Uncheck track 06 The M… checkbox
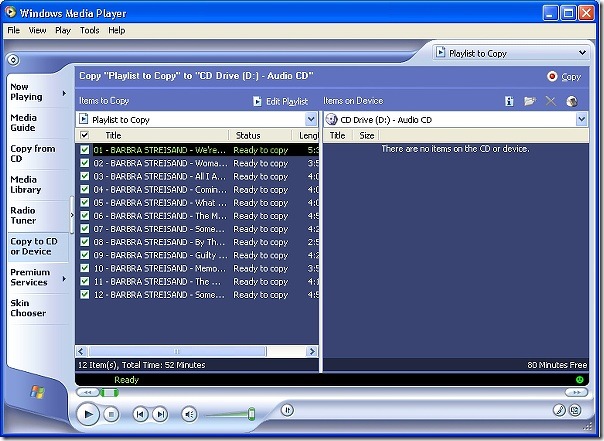 84,215
